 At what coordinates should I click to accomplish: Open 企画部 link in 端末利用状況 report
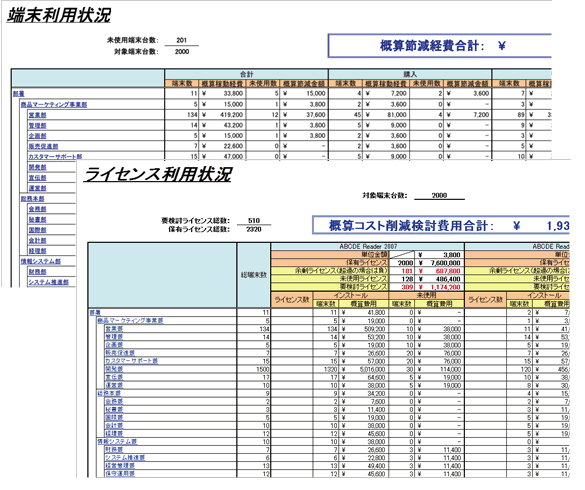click(38, 136)
